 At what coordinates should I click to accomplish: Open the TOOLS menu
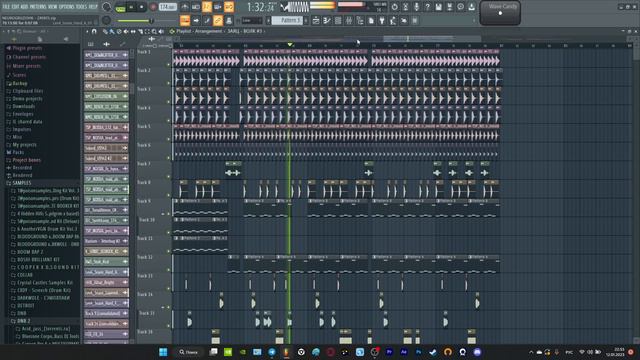81,7
